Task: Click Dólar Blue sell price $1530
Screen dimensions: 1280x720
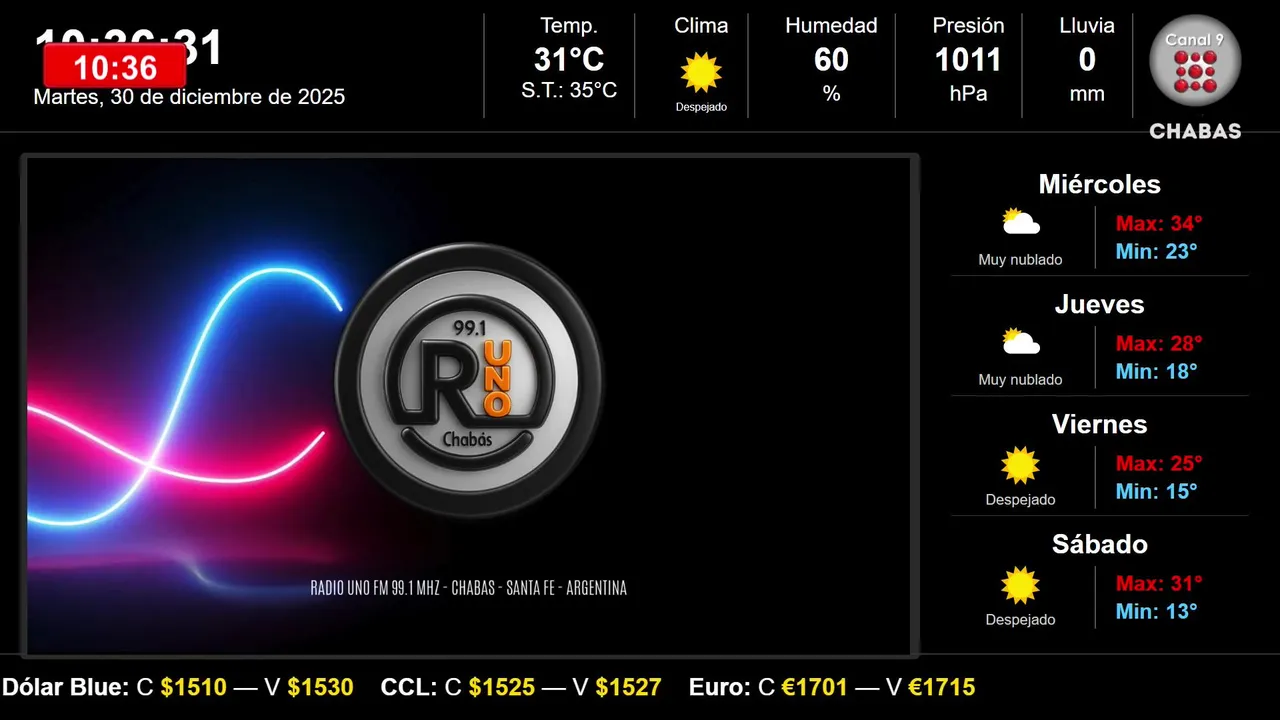Action: coord(321,688)
